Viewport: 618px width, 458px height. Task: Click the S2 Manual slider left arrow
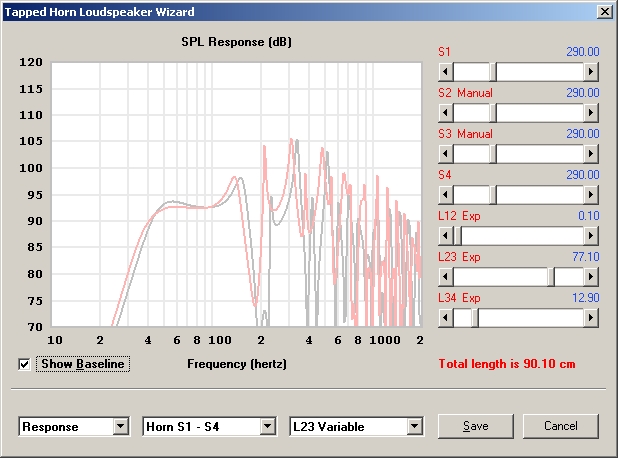tap(446, 113)
